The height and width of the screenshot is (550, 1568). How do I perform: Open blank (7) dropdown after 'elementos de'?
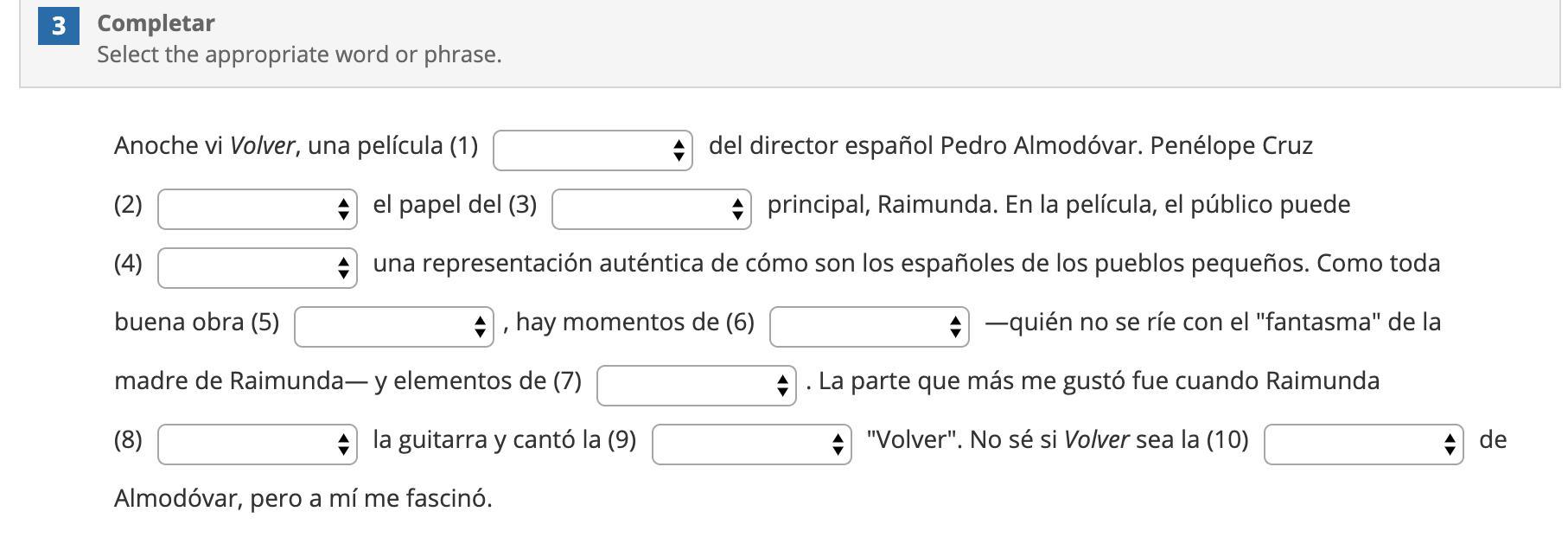[x=696, y=386]
